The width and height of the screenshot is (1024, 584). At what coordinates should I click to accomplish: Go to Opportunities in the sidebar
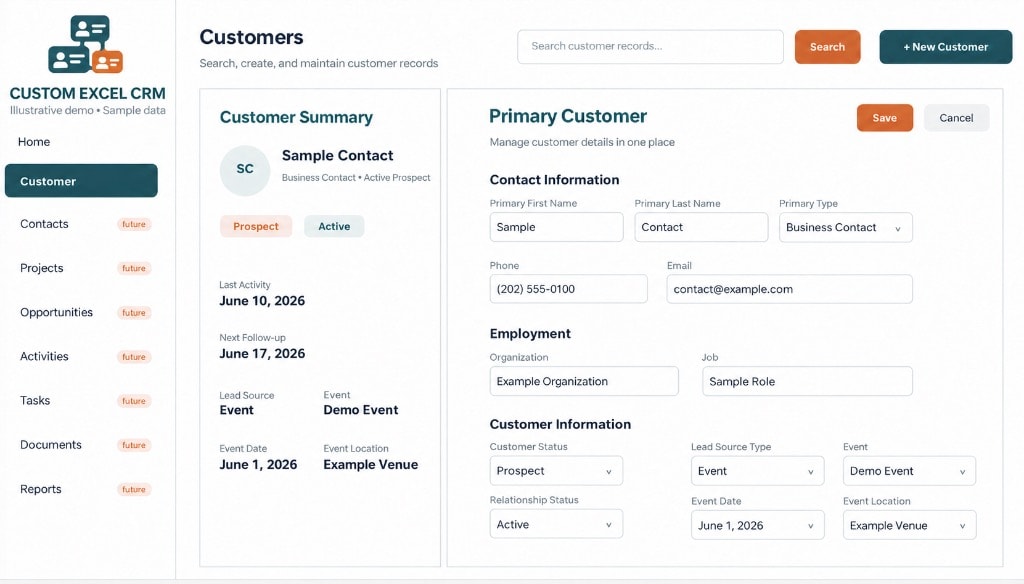(x=57, y=312)
